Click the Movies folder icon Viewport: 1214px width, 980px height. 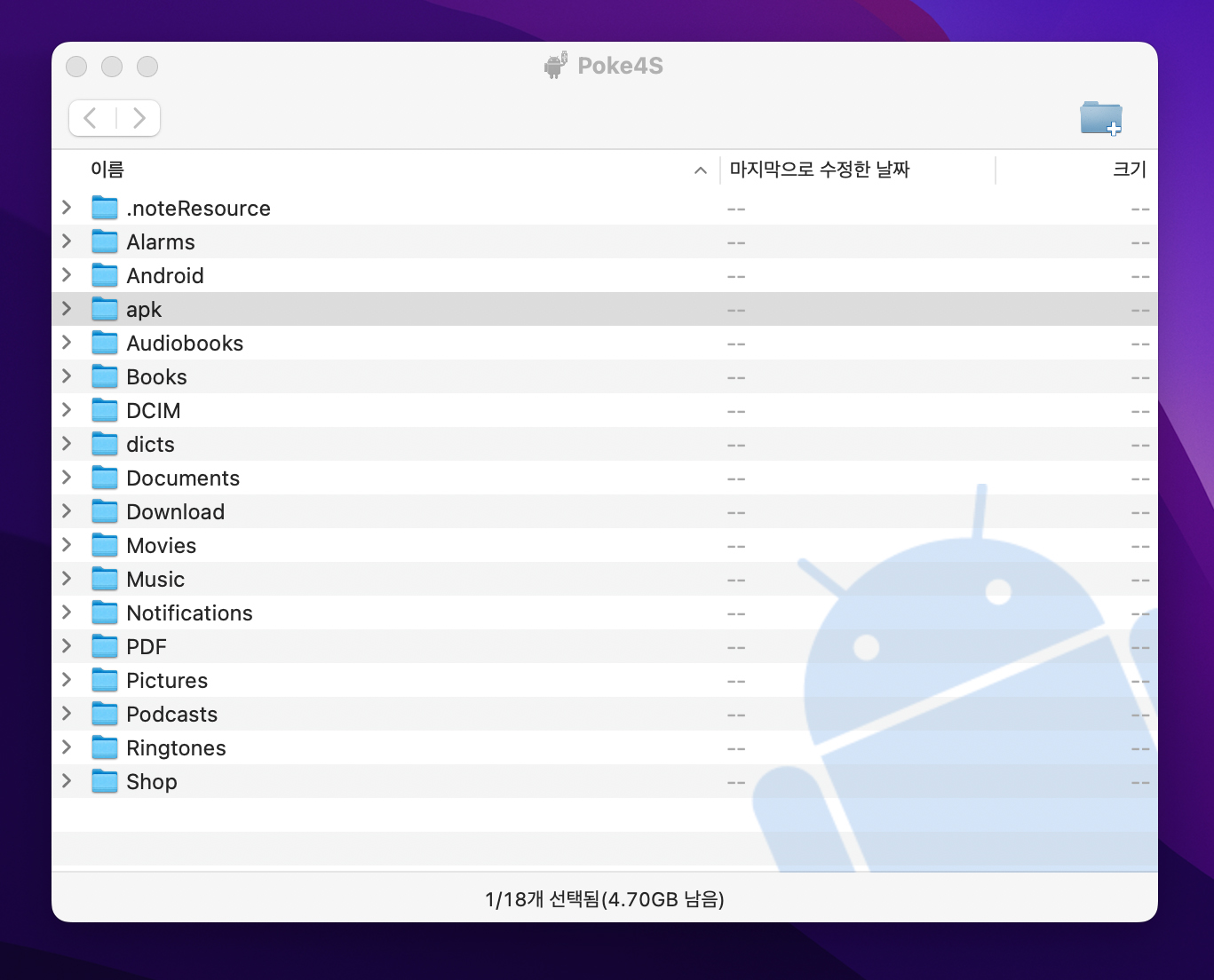(105, 545)
